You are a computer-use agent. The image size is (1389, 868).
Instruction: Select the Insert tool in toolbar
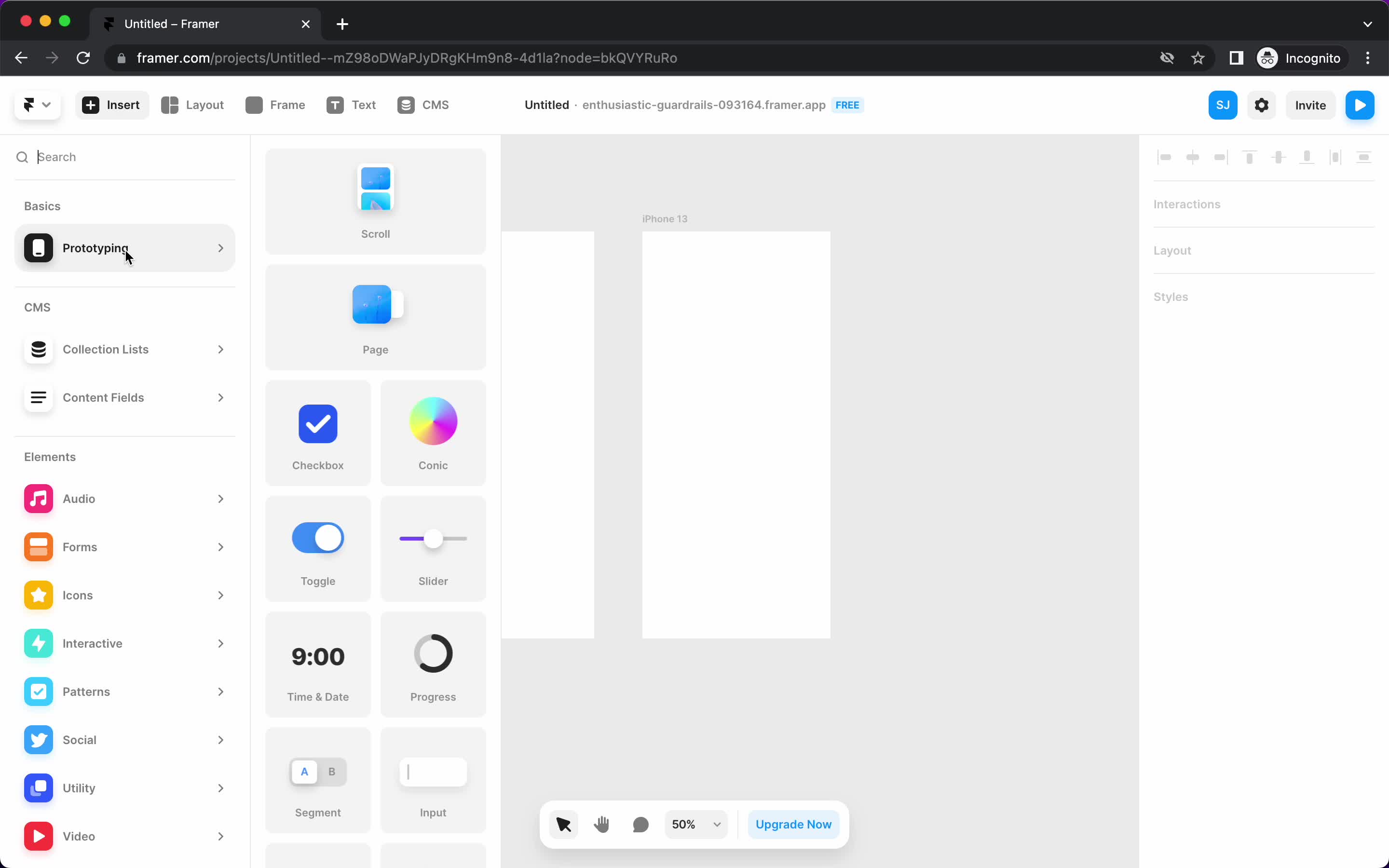pos(111,105)
